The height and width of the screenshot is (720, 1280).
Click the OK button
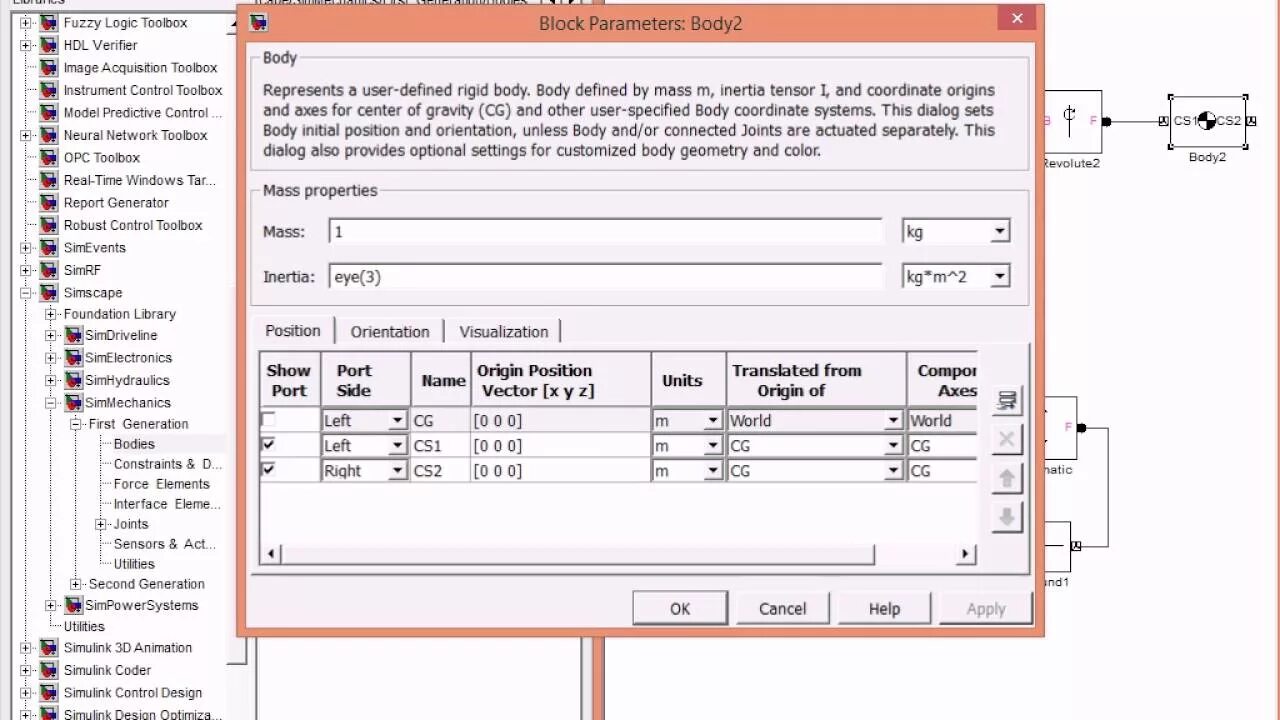click(680, 608)
